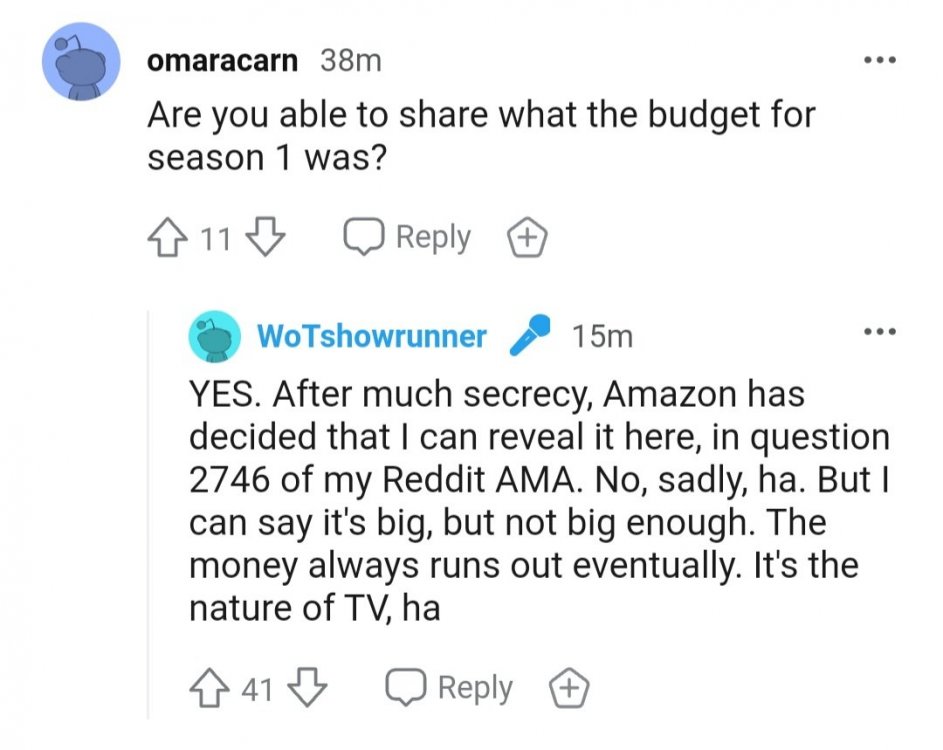Reply to WoTshowrunner's answer
The width and height of the screenshot is (943, 750).
click(450, 688)
